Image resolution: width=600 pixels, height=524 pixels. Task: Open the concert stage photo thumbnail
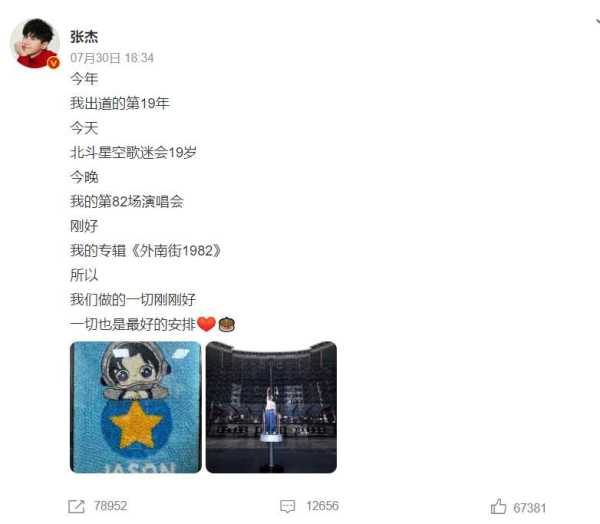pos(271,407)
